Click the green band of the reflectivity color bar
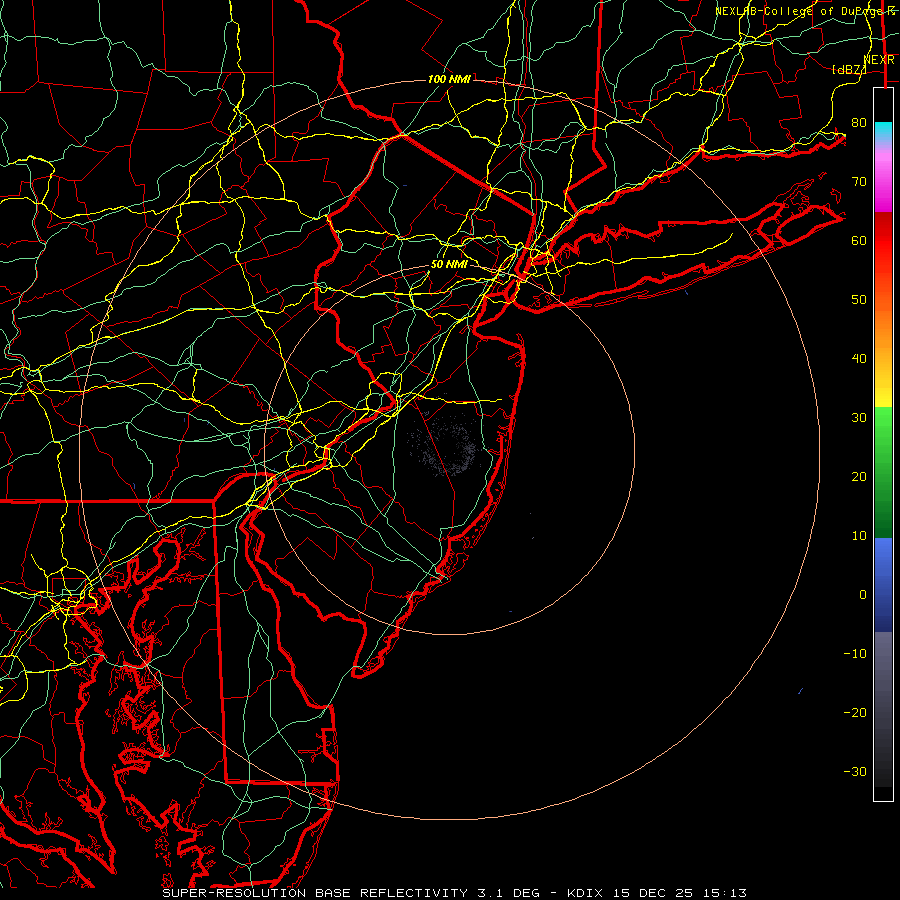Viewport: 900px width, 900px height. (x=883, y=472)
